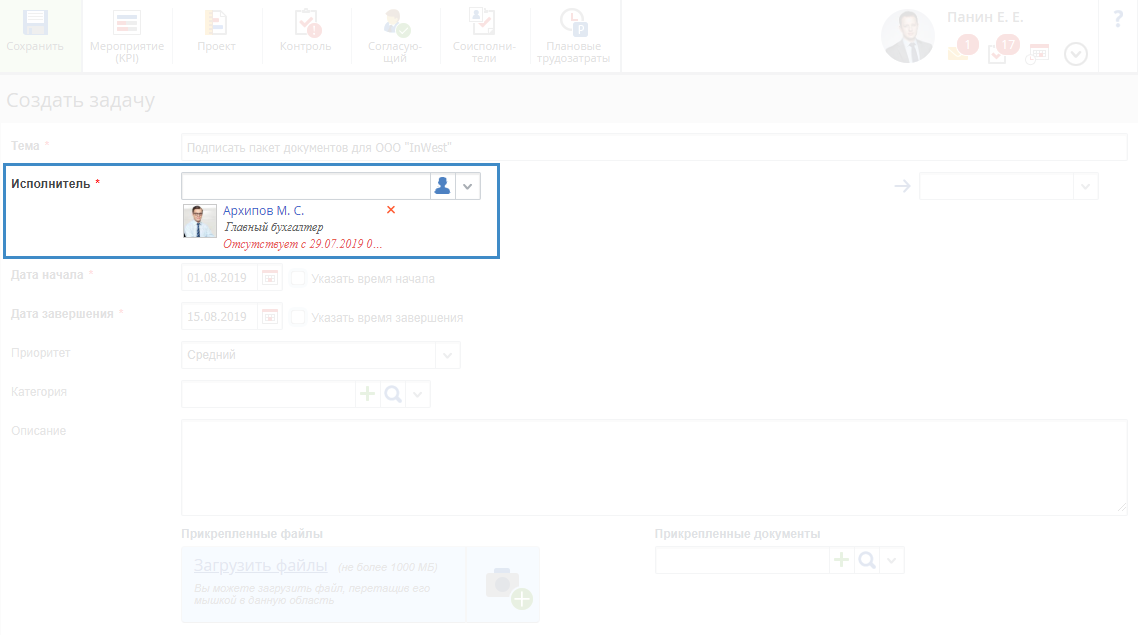Image resolution: width=1138 pixels, height=635 pixels.
Task: Open Архипов М. С. profile link
Action: pyautogui.click(x=263, y=211)
